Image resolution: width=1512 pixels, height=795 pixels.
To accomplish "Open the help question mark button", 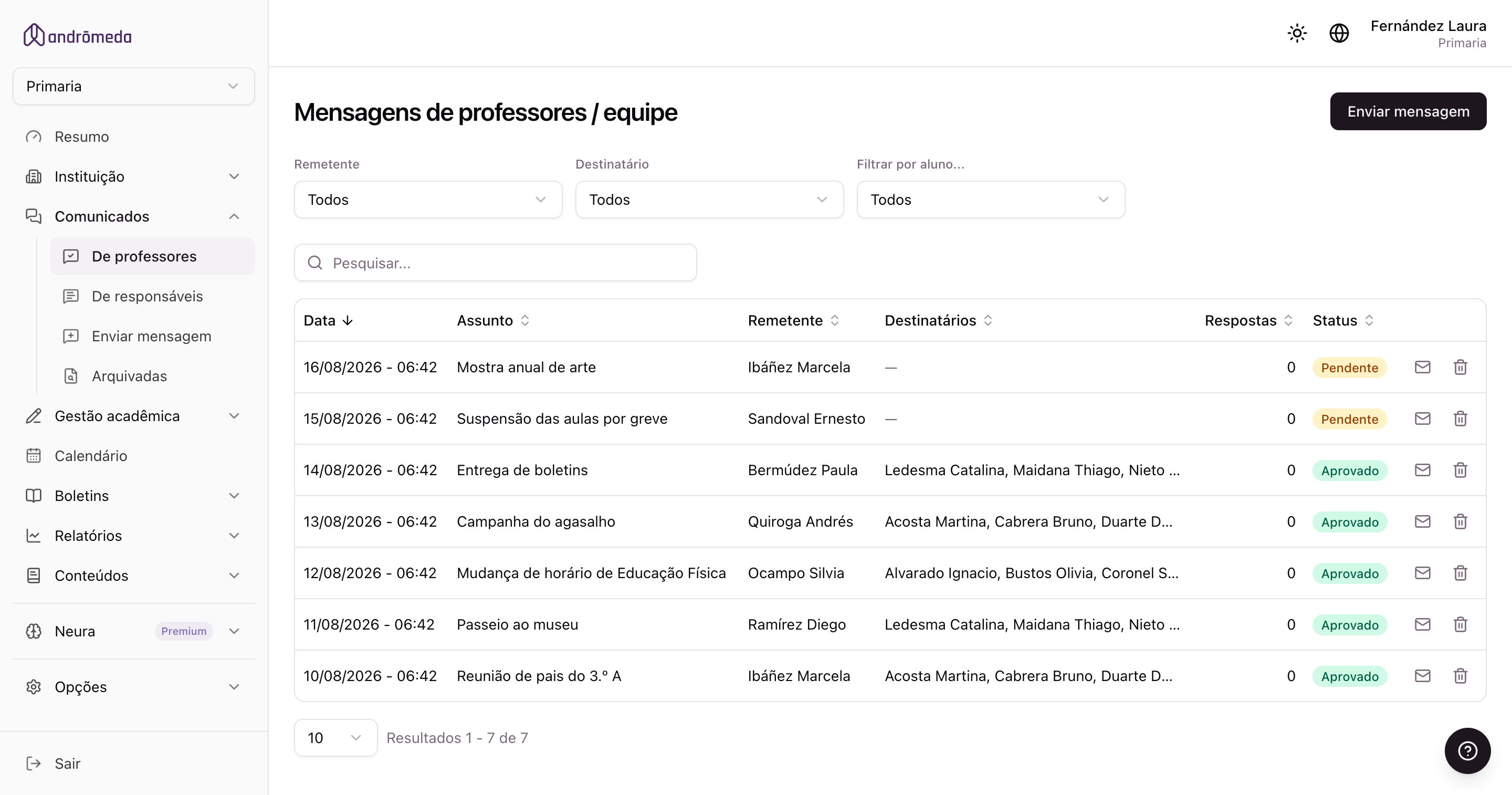I will click(1467, 750).
